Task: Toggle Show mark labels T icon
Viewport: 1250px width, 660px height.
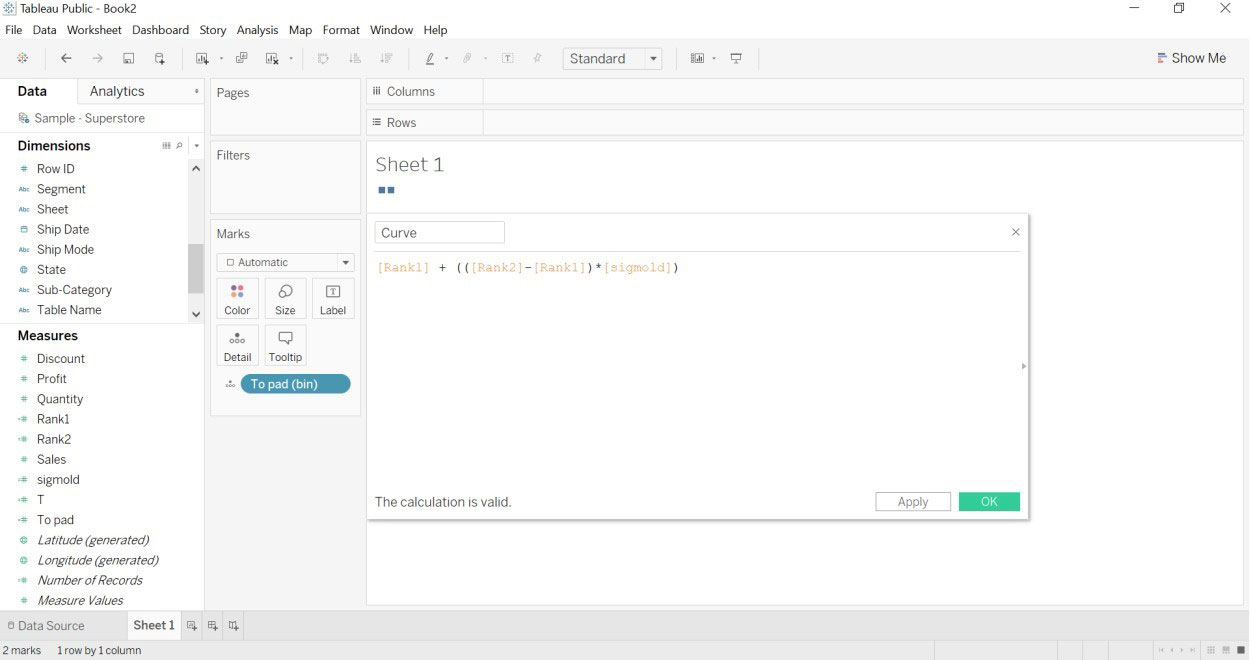Action: 508,59
